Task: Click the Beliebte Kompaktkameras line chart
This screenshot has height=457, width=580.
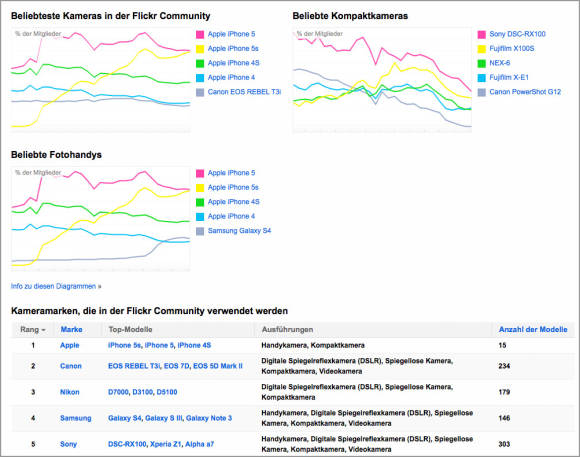Action: click(382, 80)
